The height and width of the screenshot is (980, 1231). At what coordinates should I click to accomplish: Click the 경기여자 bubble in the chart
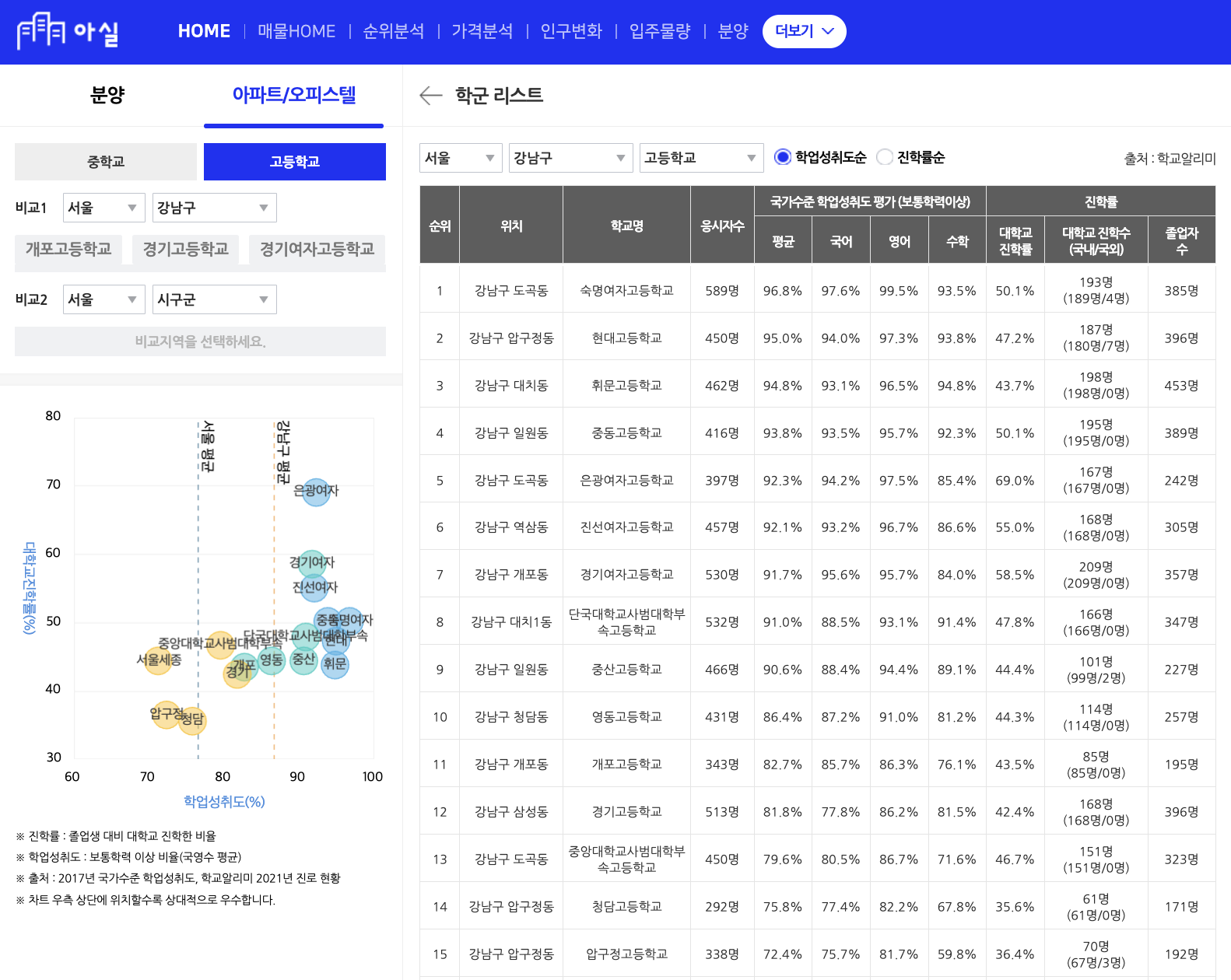tap(312, 562)
